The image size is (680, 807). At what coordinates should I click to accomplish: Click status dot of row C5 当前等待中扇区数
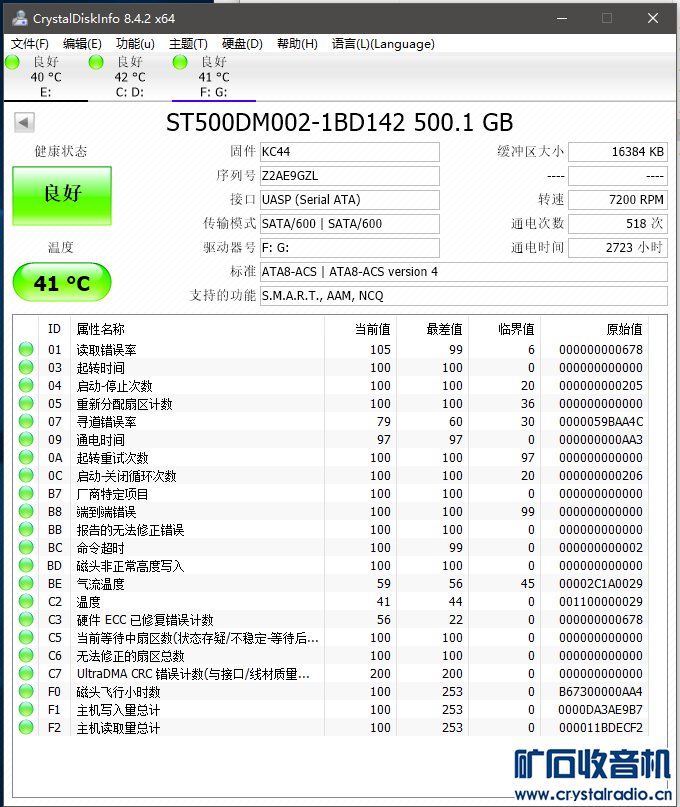26,638
